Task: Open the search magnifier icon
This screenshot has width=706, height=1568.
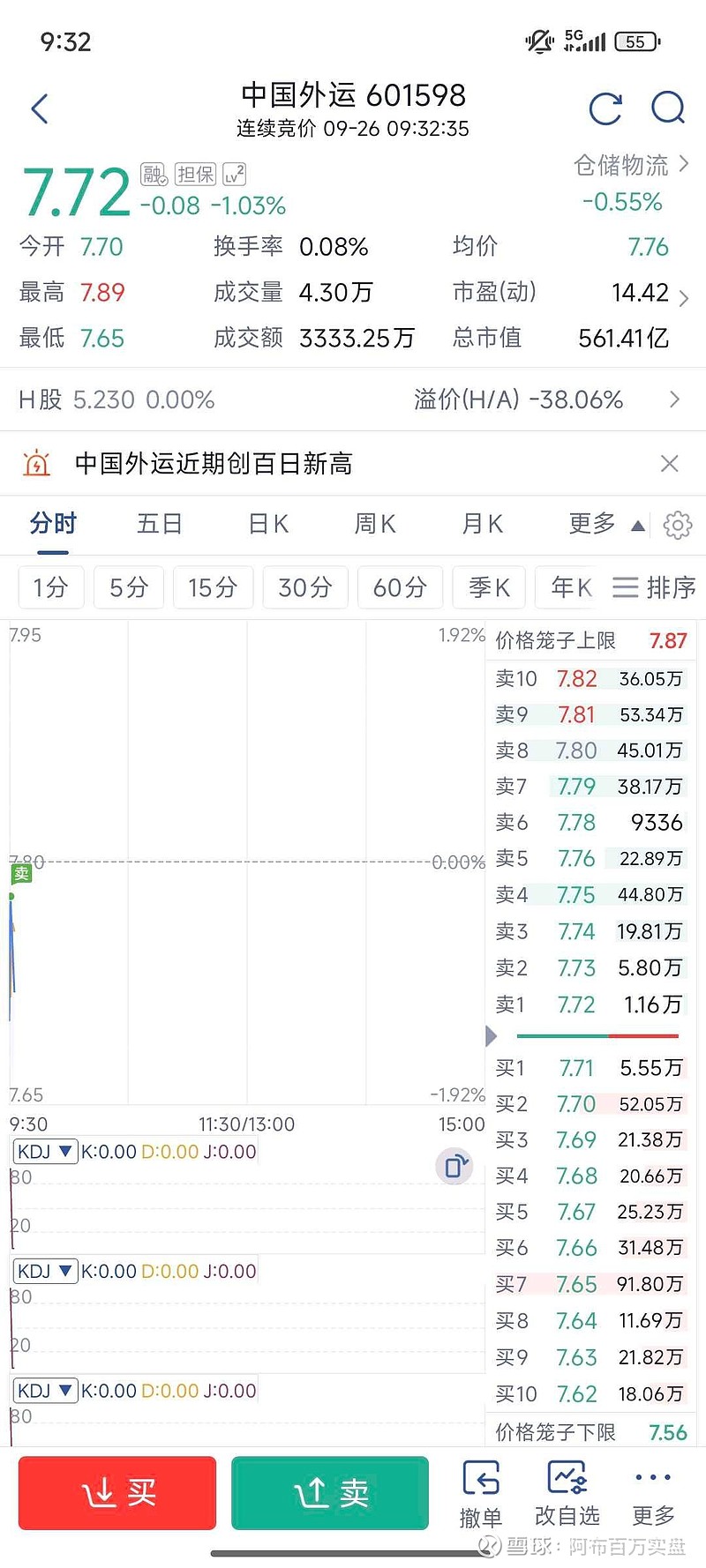Action: (x=668, y=108)
